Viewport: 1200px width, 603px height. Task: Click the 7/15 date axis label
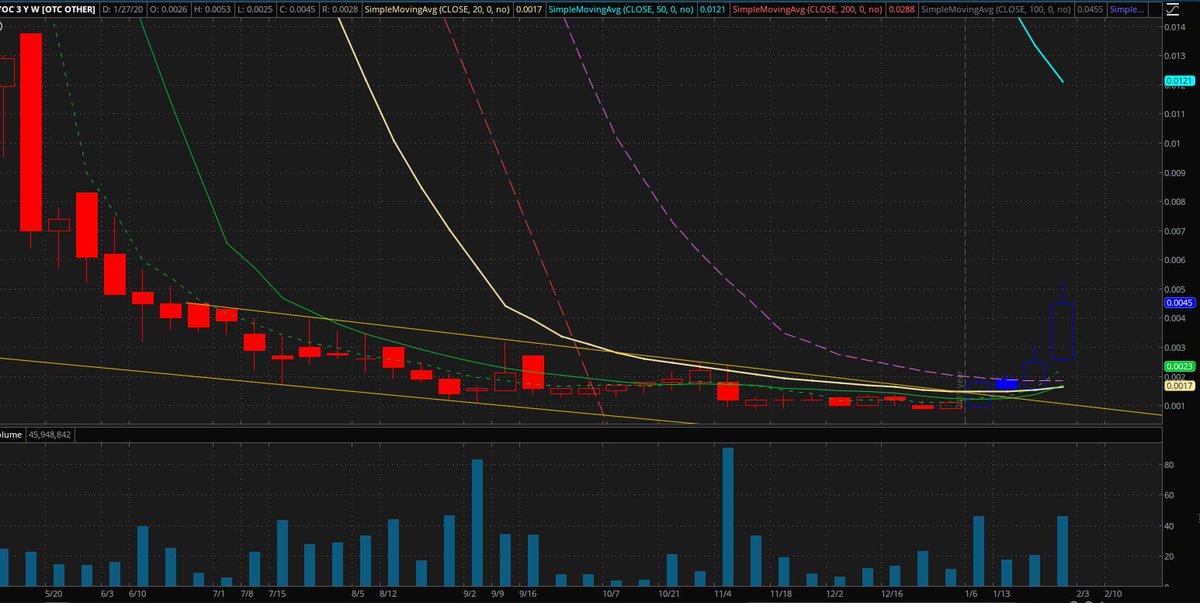tap(278, 593)
